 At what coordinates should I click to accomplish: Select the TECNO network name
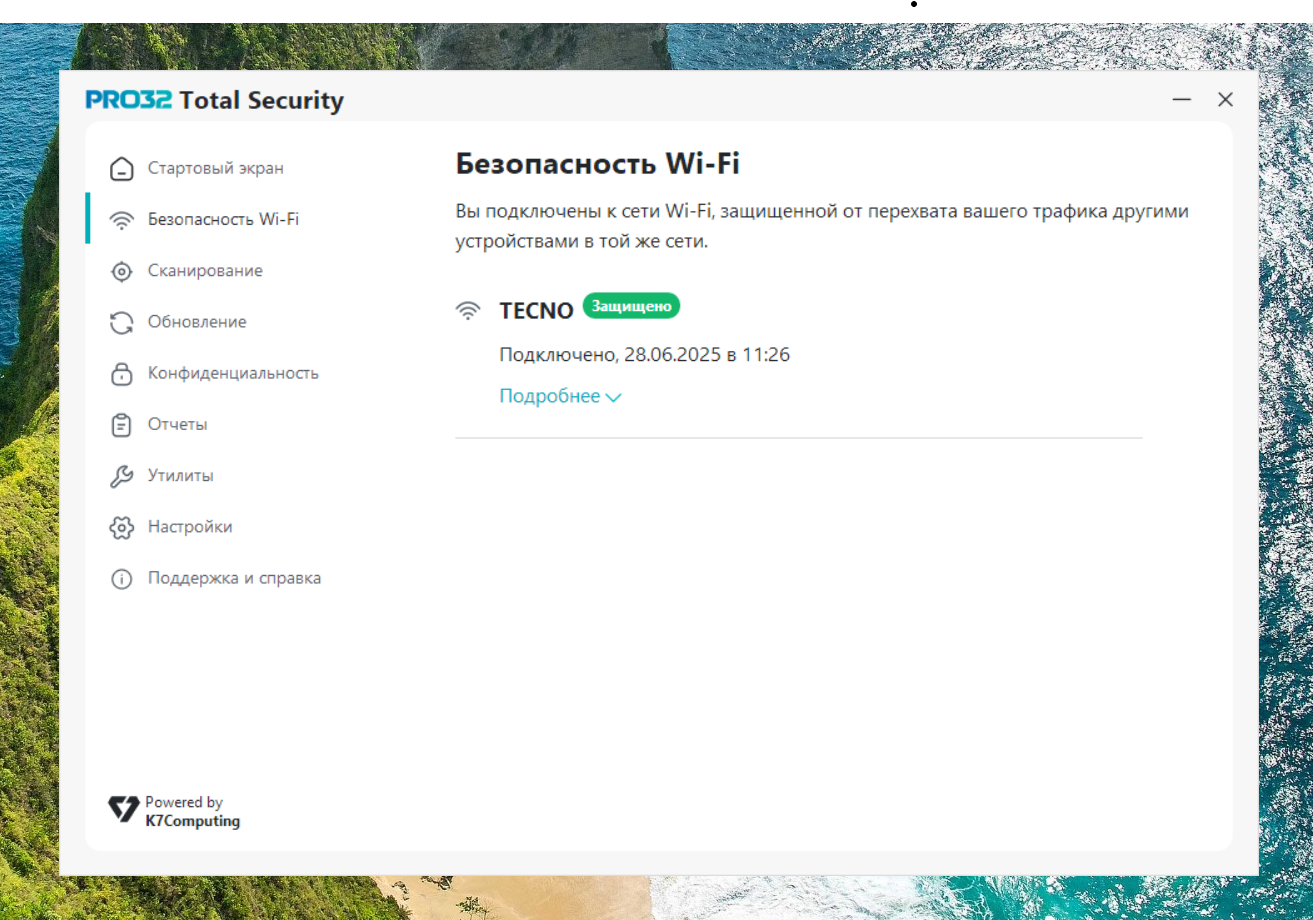click(536, 311)
